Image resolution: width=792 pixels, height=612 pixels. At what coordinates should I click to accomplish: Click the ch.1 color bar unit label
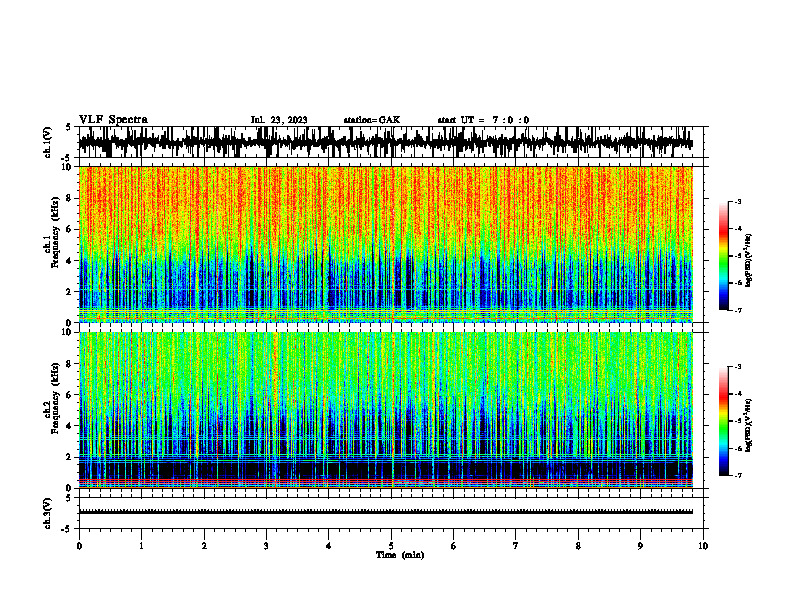point(749,261)
